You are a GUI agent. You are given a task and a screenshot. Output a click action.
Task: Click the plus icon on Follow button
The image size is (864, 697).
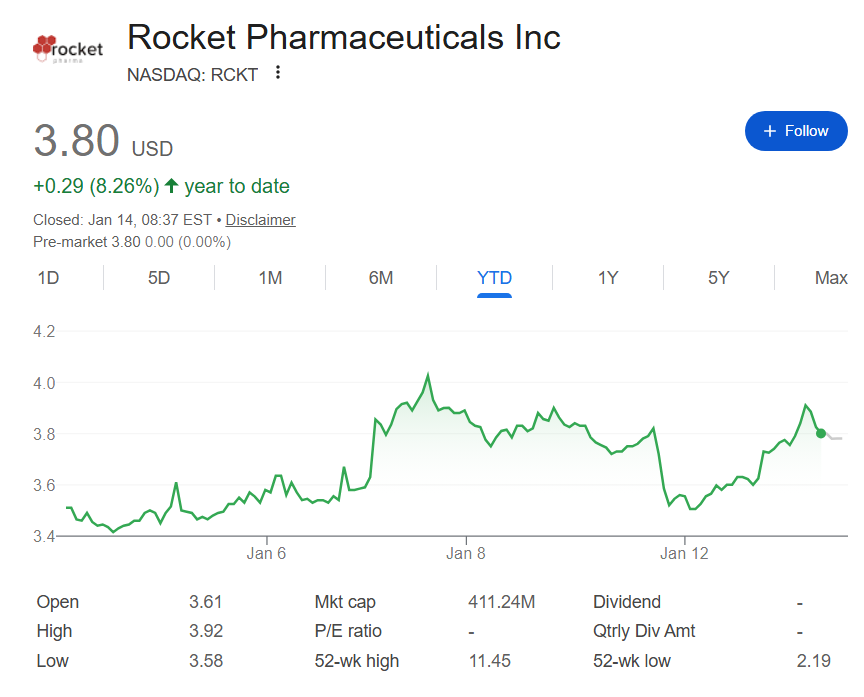click(769, 131)
